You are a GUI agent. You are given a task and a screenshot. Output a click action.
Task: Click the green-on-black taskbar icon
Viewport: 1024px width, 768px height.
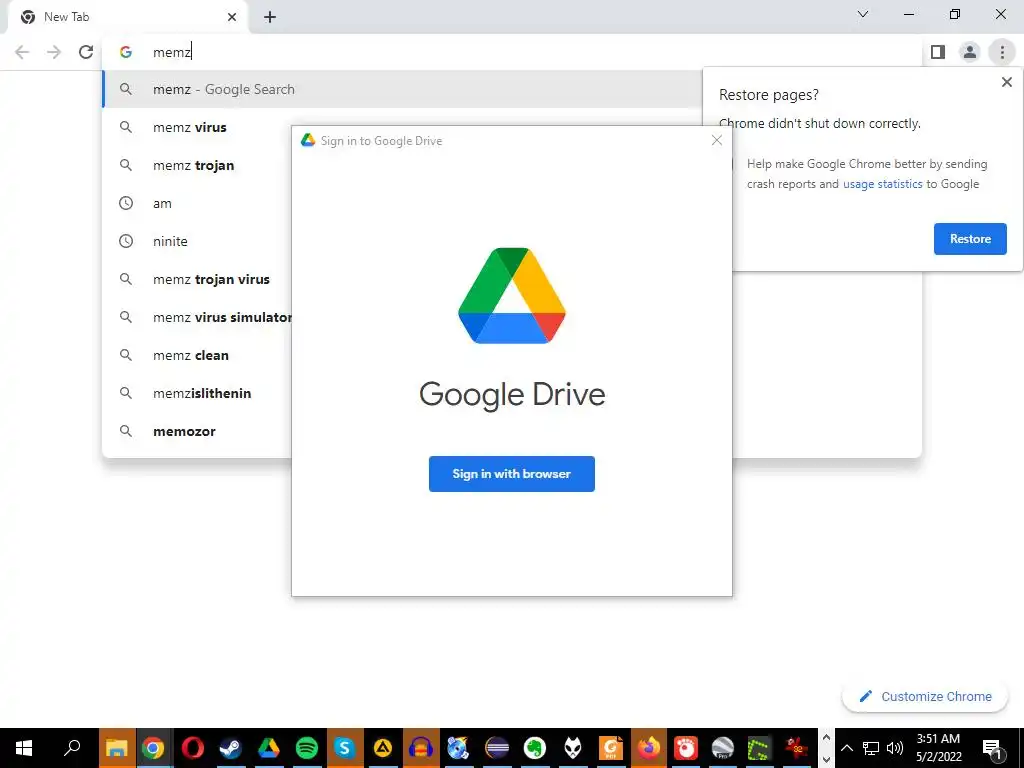(x=758, y=748)
